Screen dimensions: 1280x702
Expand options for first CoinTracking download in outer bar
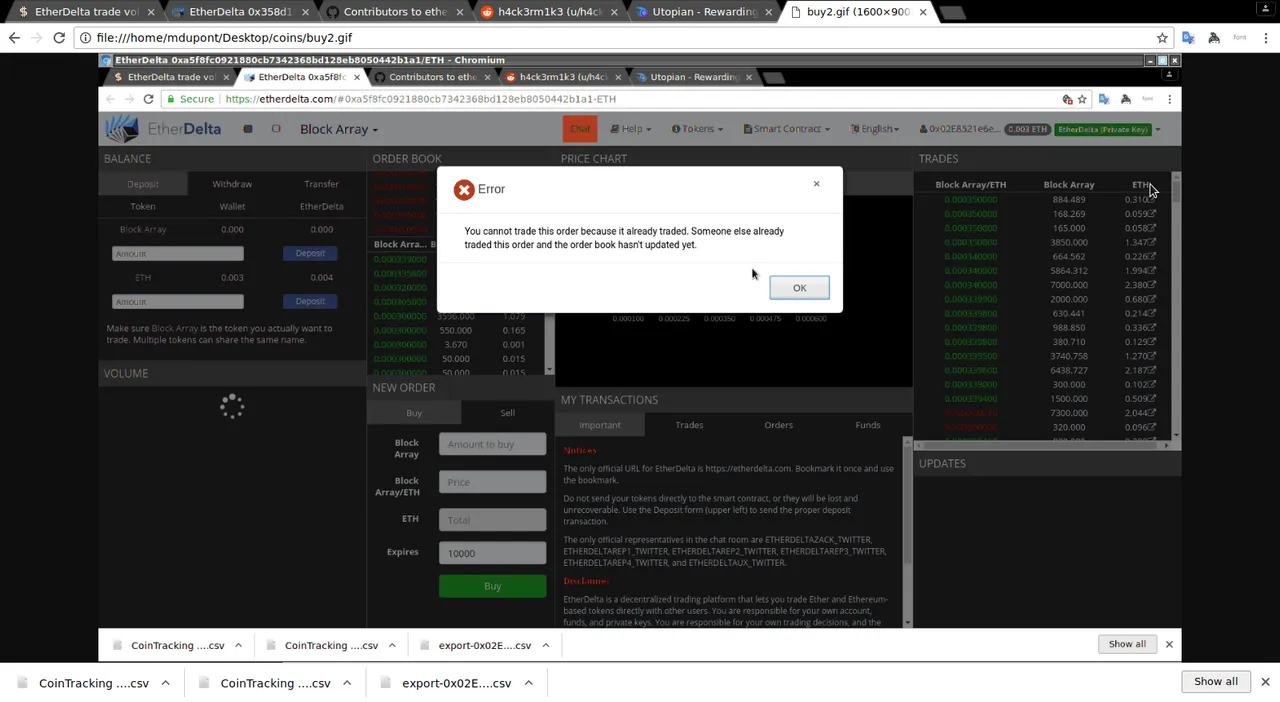[x=165, y=683]
